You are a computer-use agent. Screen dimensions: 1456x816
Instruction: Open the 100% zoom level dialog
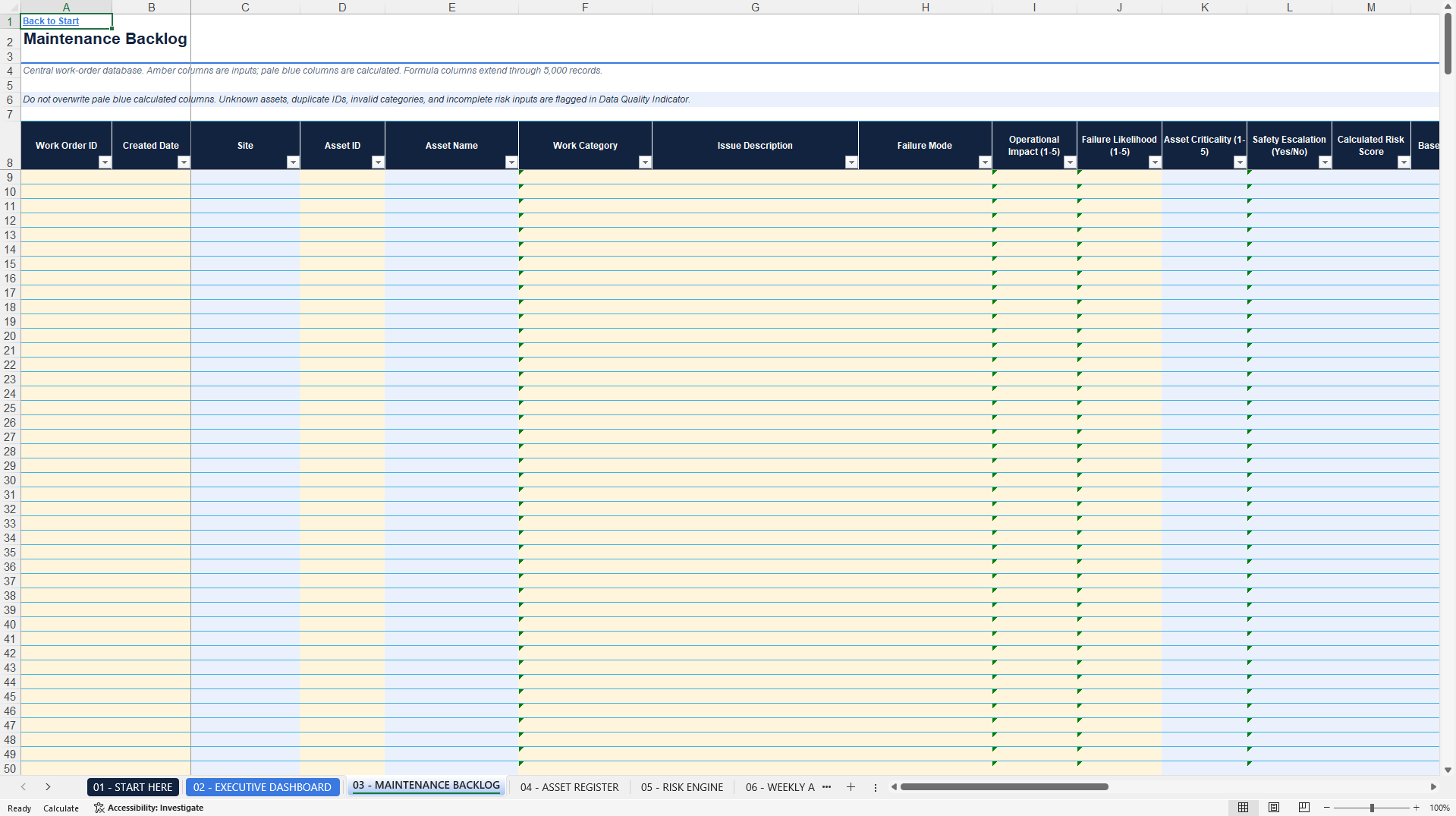click(1439, 808)
